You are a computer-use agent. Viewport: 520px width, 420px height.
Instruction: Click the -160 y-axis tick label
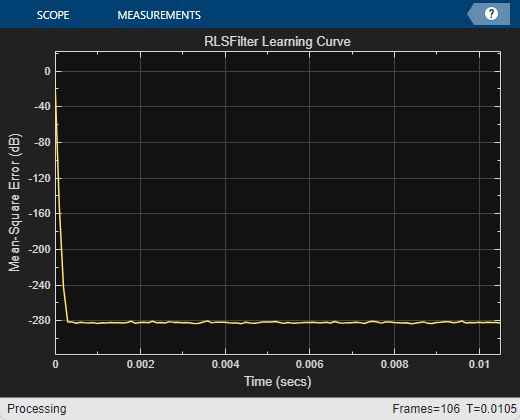pos(39,213)
